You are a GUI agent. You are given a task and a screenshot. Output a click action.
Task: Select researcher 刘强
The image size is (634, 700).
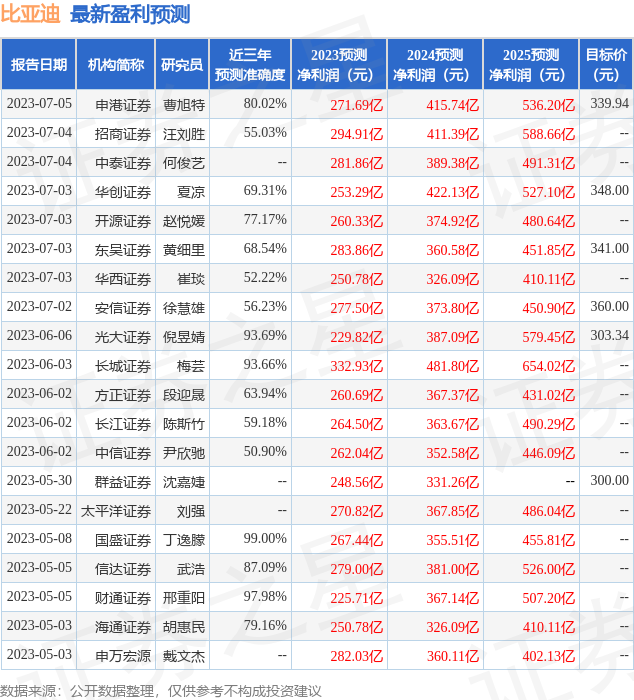(191, 511)
